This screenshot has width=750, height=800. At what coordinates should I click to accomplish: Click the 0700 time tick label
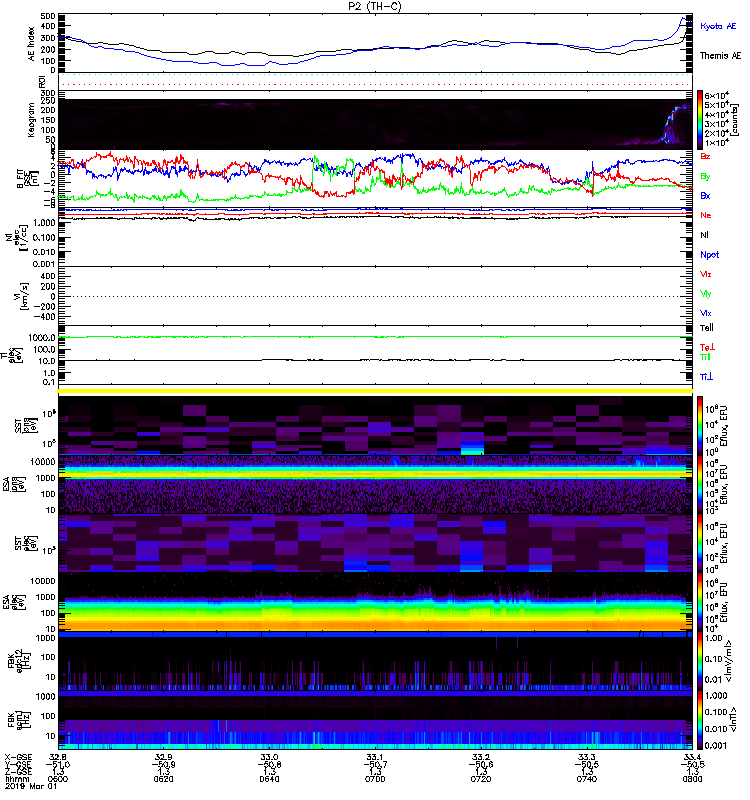(x=375, y=779)
